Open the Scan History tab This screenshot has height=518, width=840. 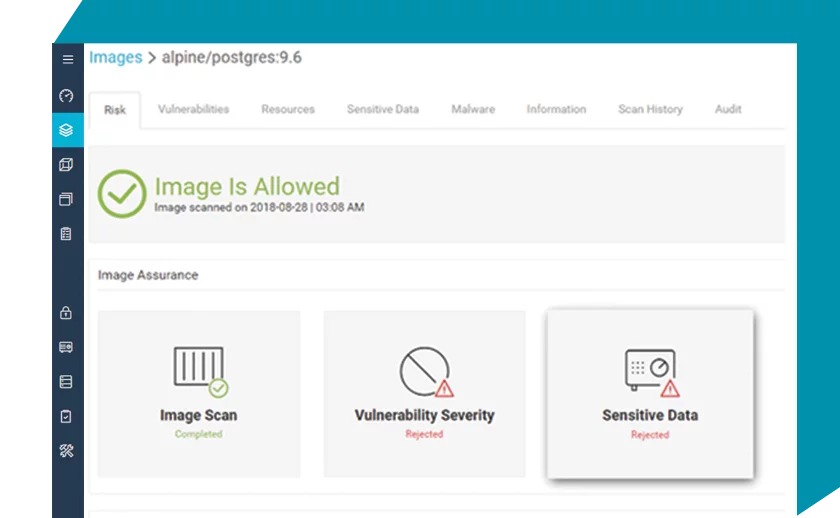(650, 109)
